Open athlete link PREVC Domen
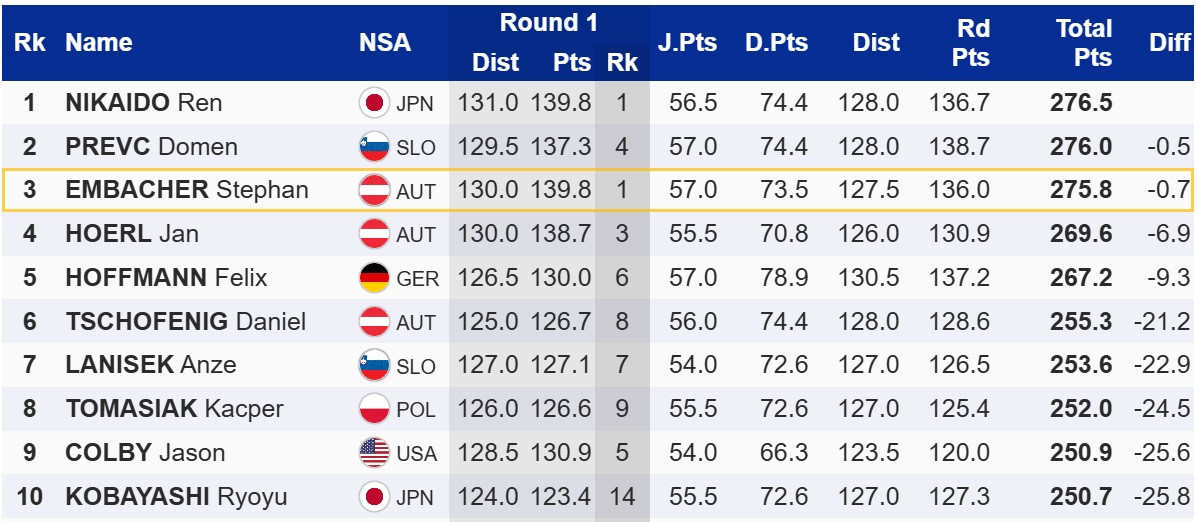 click(x=151, y=147)
